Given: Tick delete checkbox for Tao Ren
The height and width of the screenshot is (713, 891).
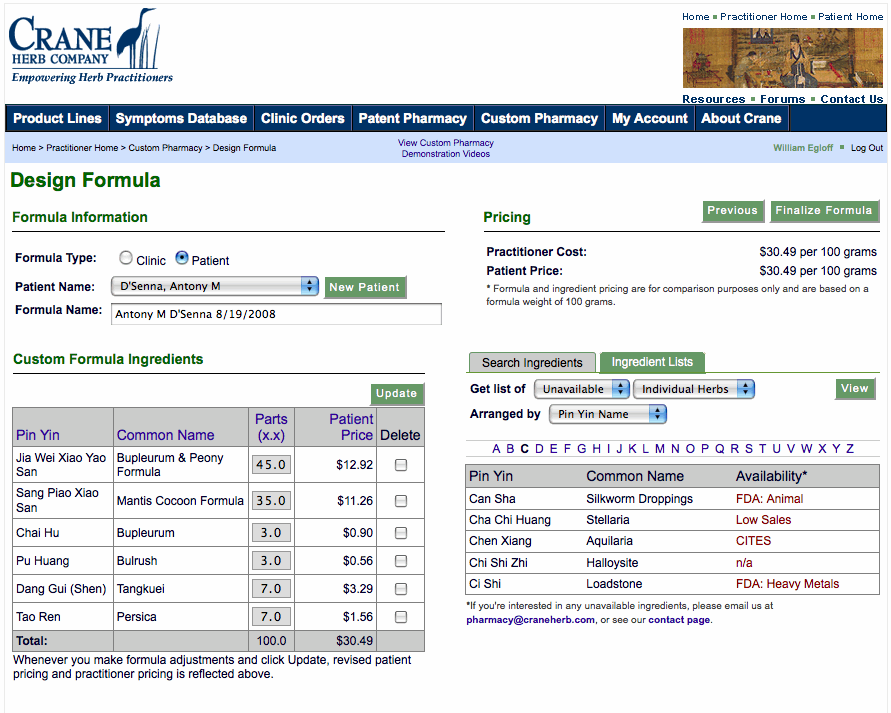Looking at the screenshot, I should coord(401,617).
